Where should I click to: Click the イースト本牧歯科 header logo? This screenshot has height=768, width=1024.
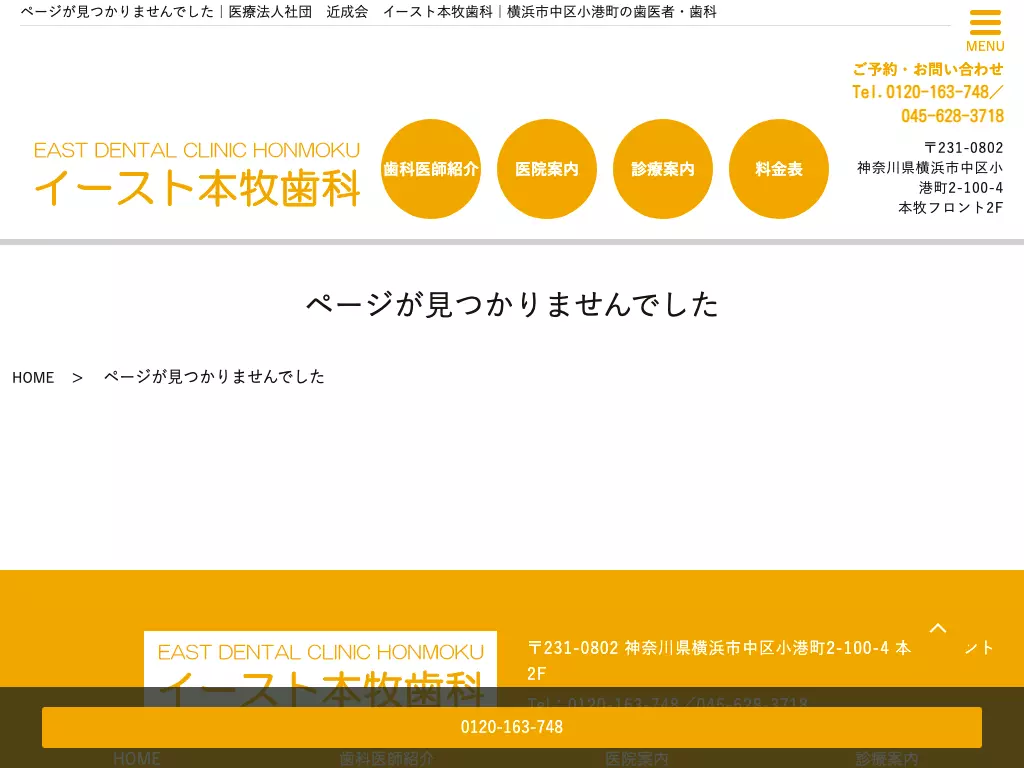pos(197,174)
